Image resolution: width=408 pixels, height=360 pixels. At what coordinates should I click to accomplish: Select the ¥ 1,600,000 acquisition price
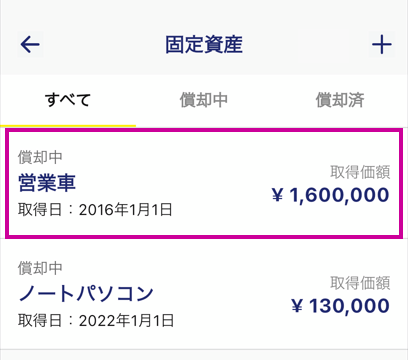pyautogui.click(x=330, y=195)
